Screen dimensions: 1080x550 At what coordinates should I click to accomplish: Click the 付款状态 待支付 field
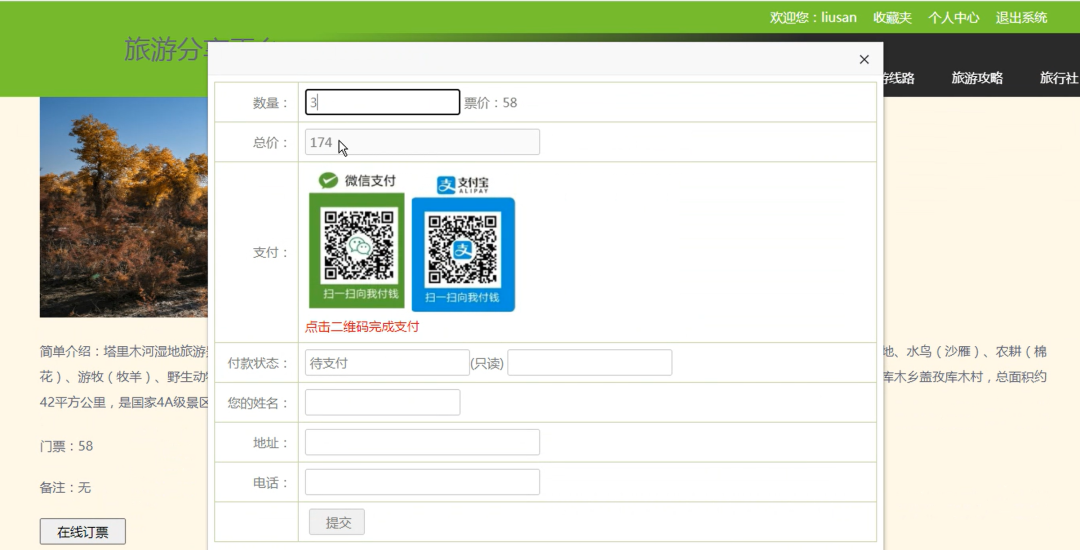tap(387, 363)
